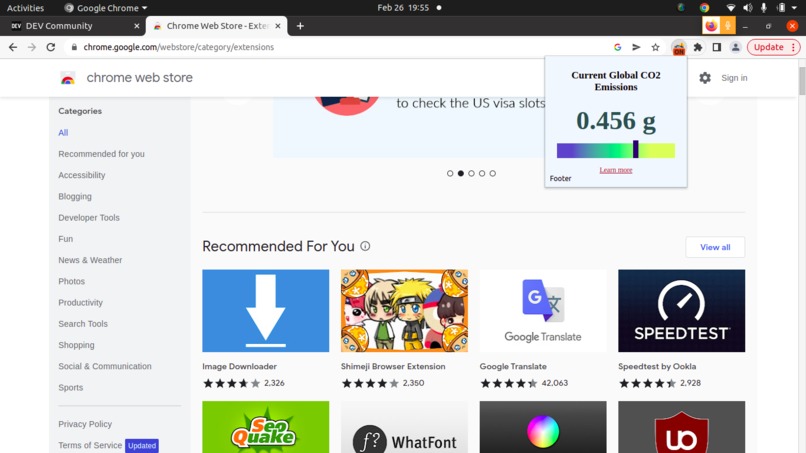Image resolution: width=806 pixels, height=453 pixels.
Task: Open the Social & Communication category
Action: [x=105, y=366]
